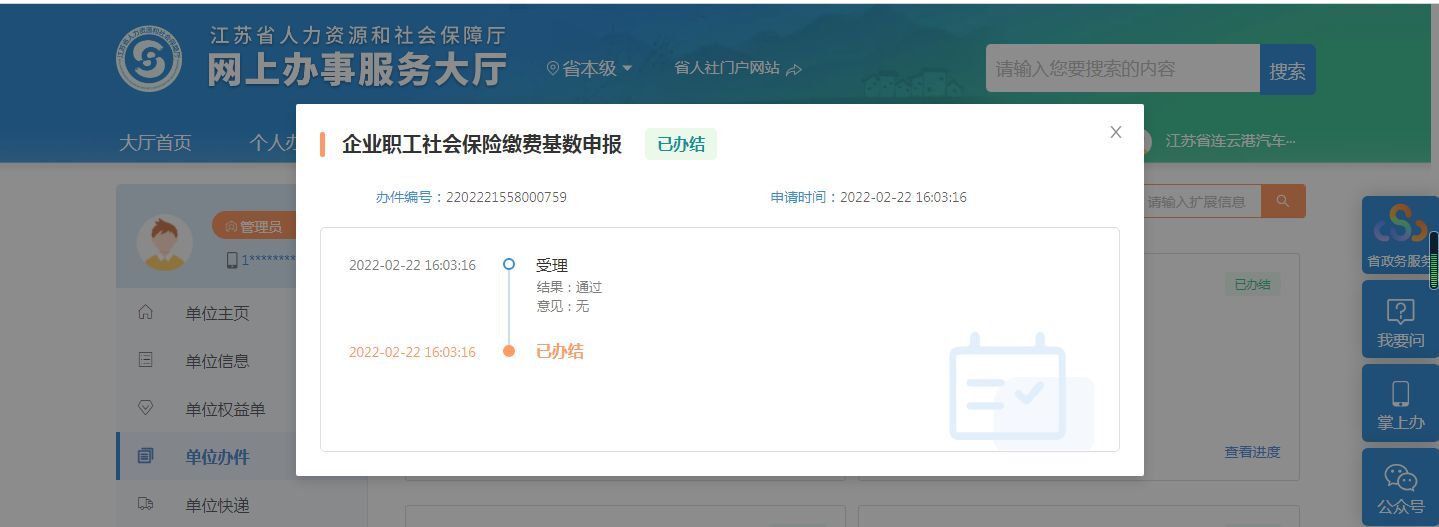Click the user avatar picture
Screen dimensions: 1439x527
tap(164, 242)
